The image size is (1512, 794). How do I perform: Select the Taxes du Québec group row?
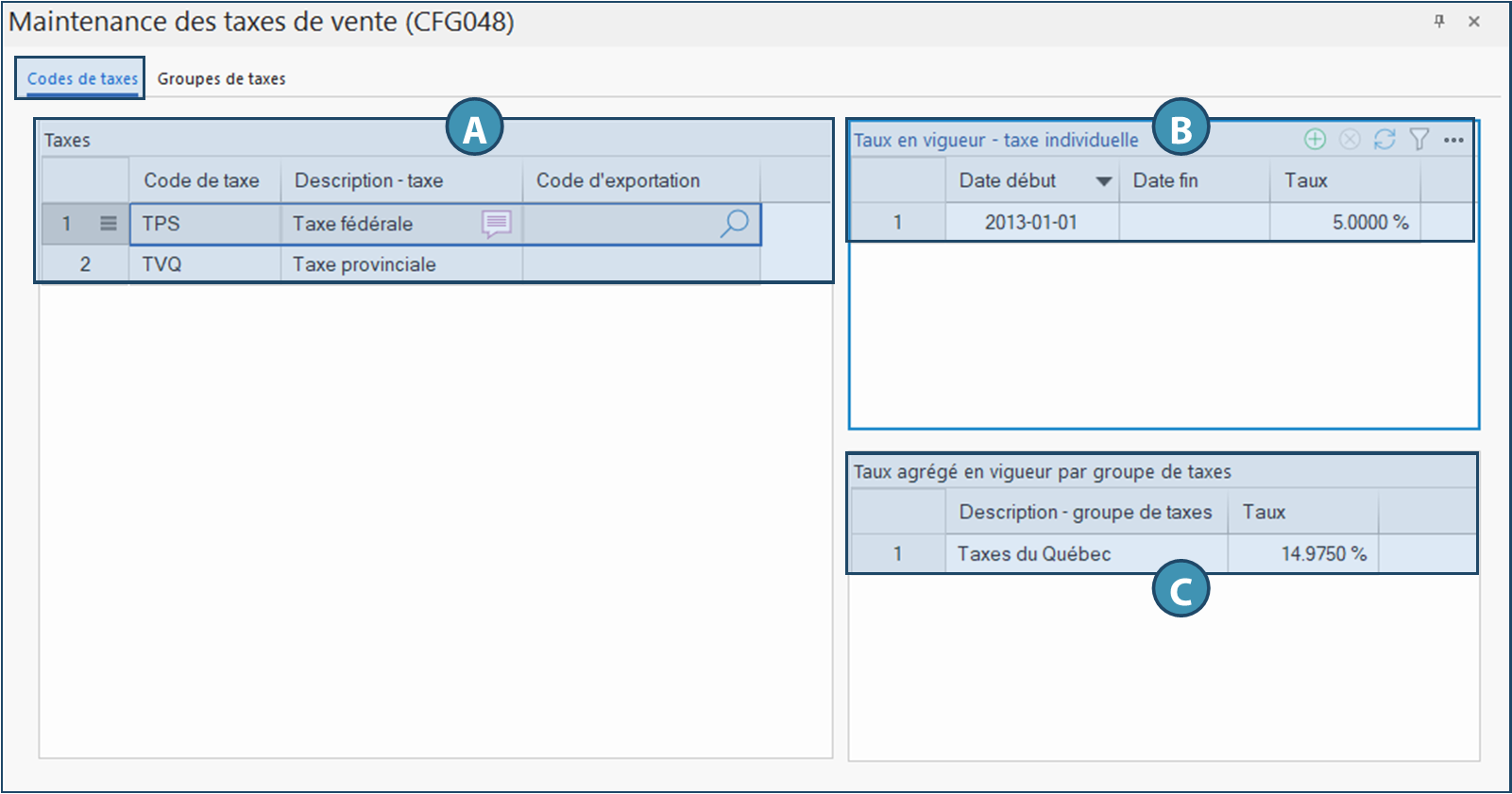pos(1035,554)
